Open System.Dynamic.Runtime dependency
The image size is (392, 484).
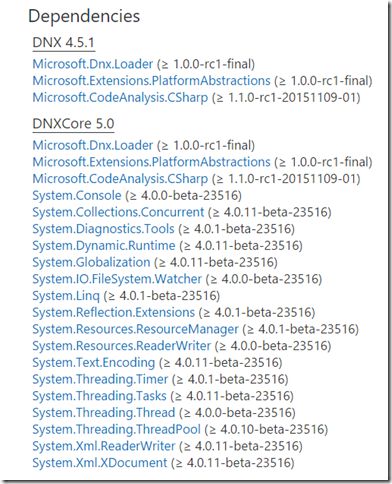click(x=104, y=246)
